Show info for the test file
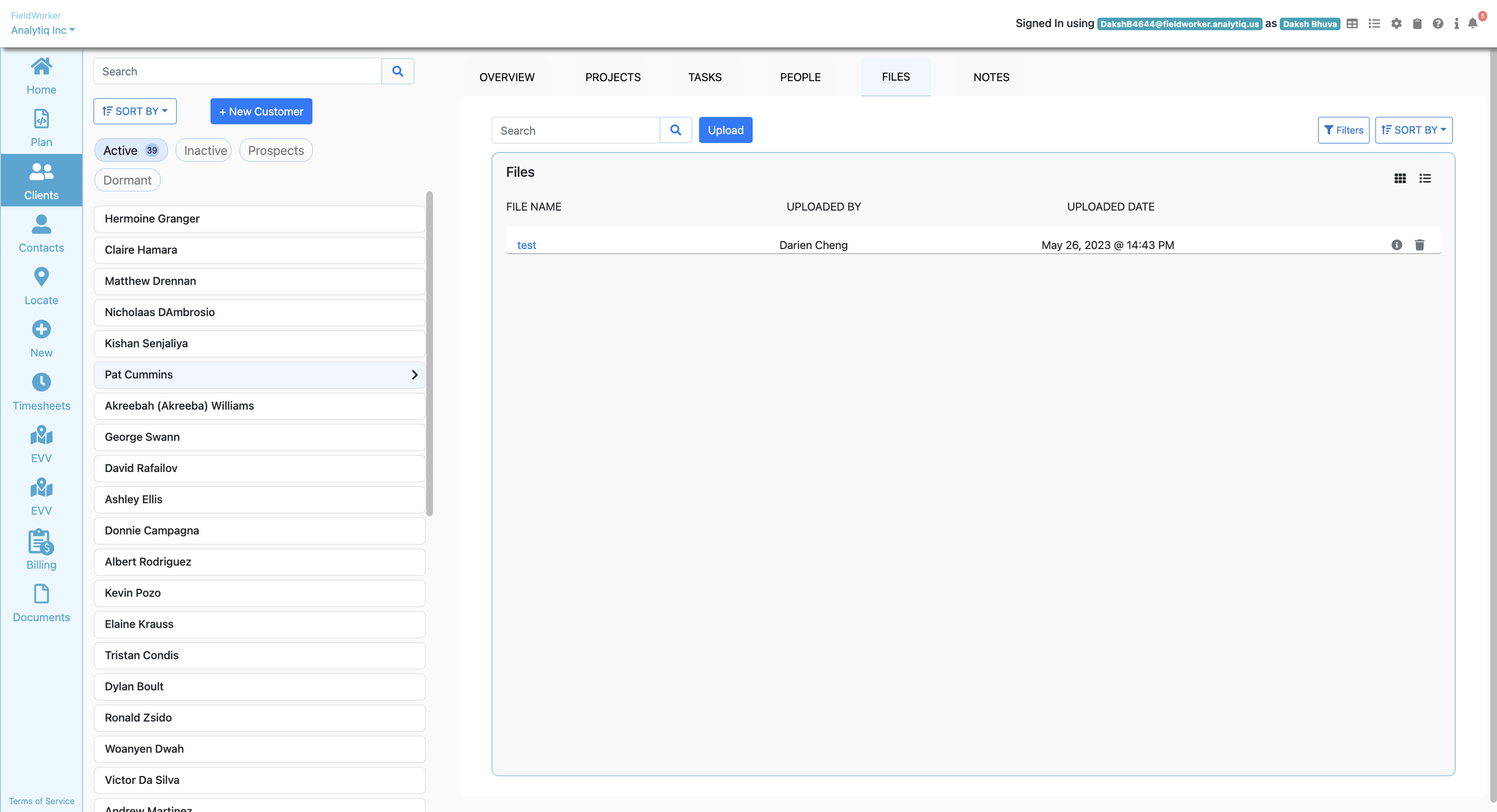The image size is (1497, 812). tap(1396, 245)
